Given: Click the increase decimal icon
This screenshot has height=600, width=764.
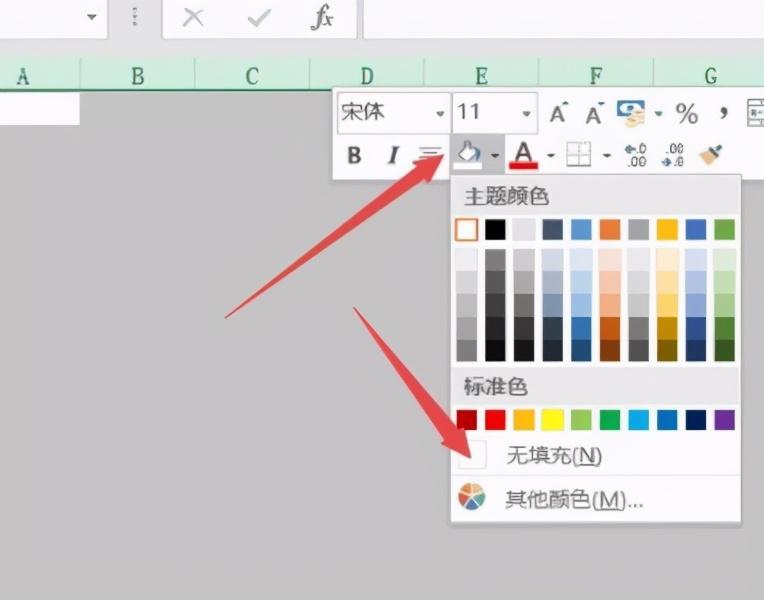Looking at the screenshot, I should [636, 154].
